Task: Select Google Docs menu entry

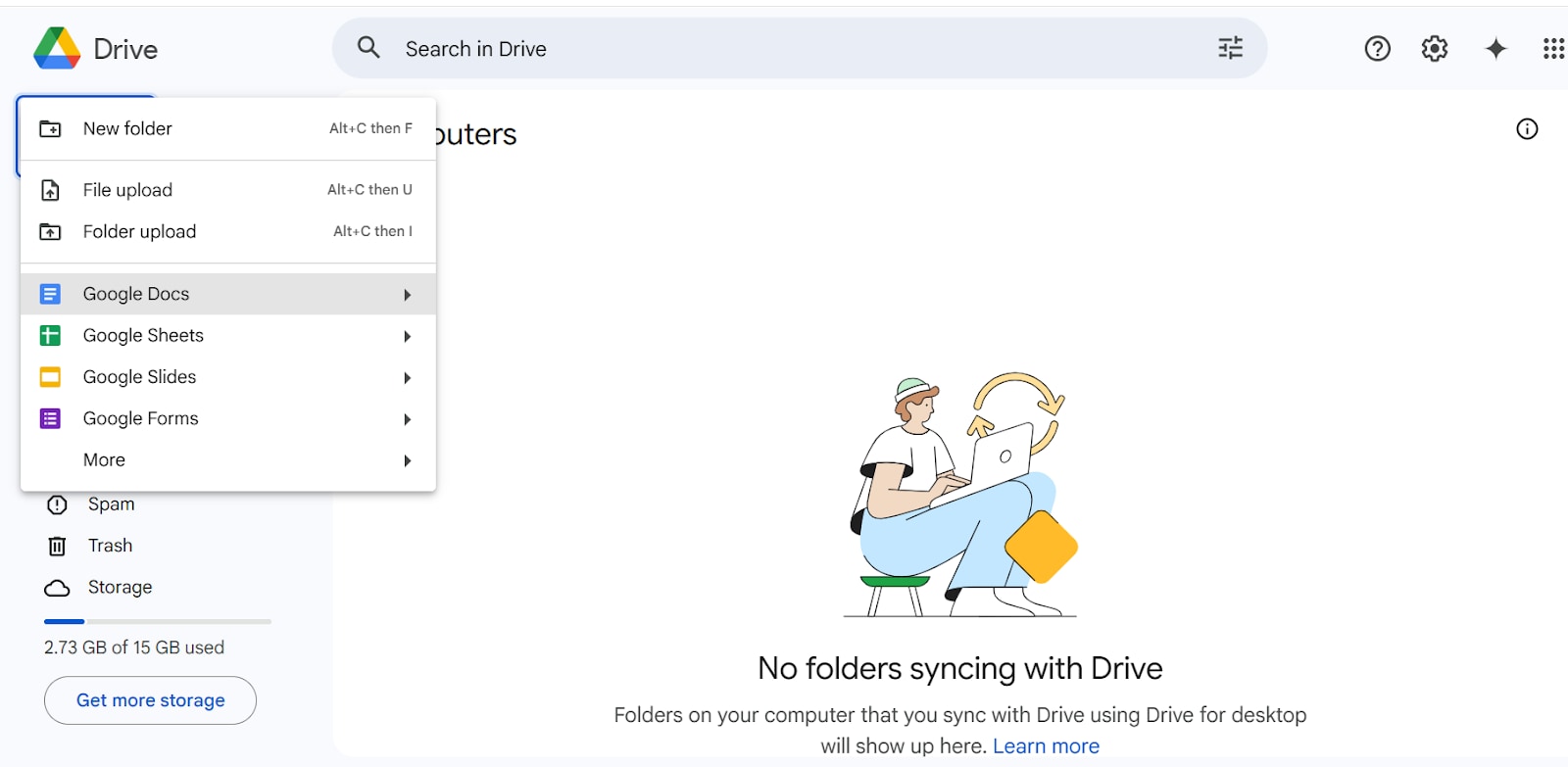Action: click(228, 294)
